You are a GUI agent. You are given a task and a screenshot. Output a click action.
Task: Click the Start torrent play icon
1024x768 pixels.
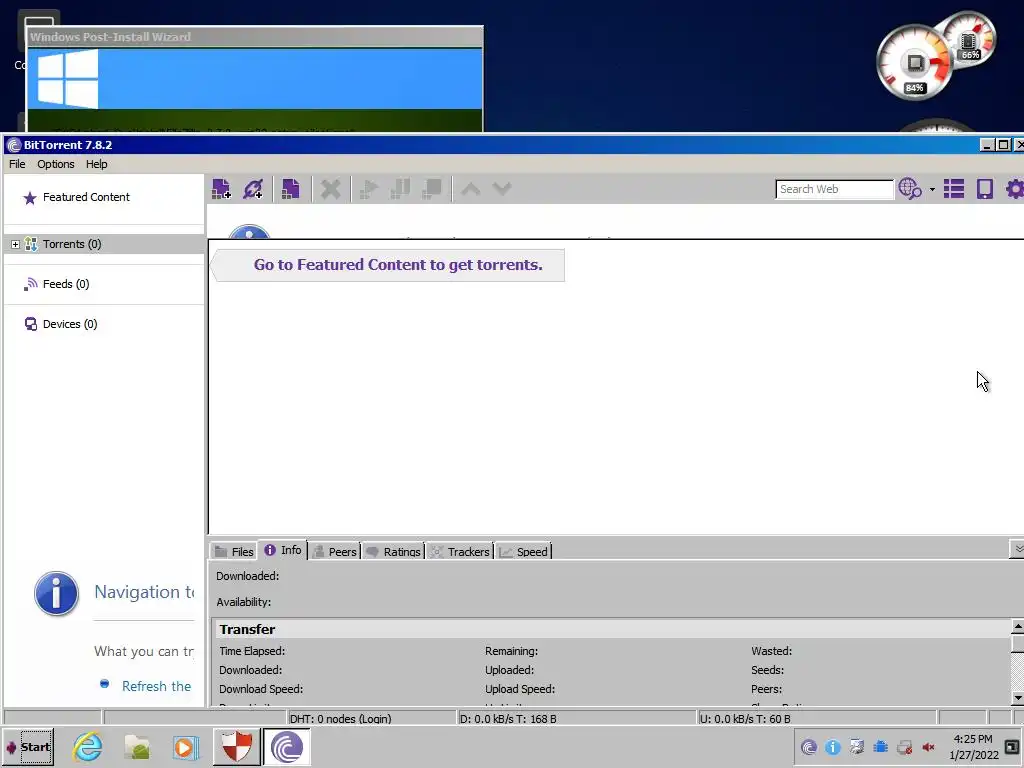pyautogui.click(x=369, y=189)
